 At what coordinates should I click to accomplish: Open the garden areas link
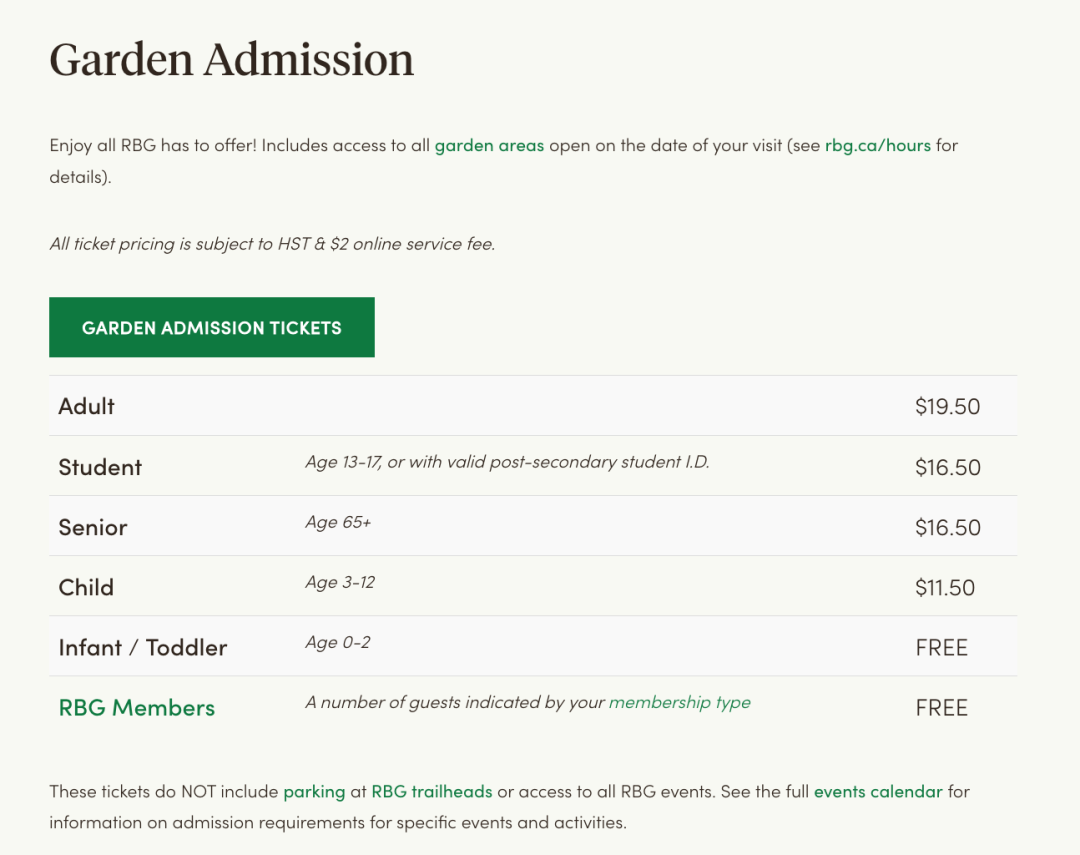[489, 145]
